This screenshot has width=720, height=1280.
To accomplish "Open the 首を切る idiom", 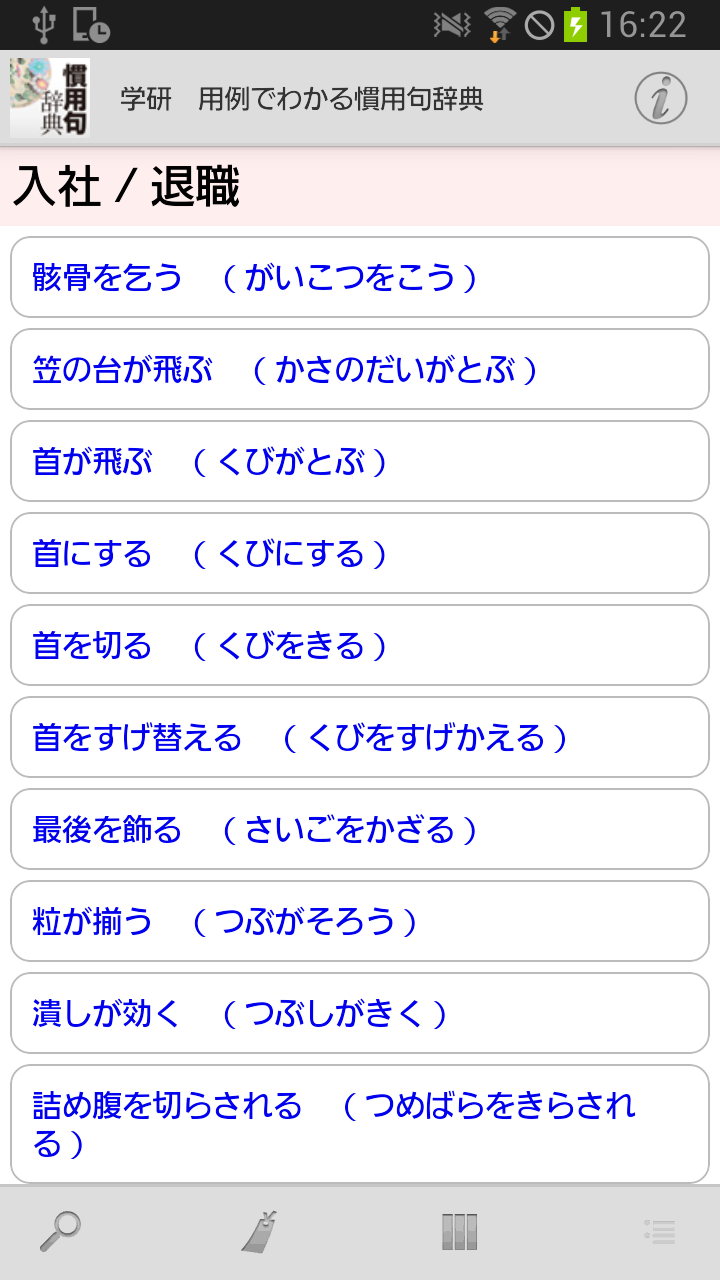I will [x=360, y=645].
